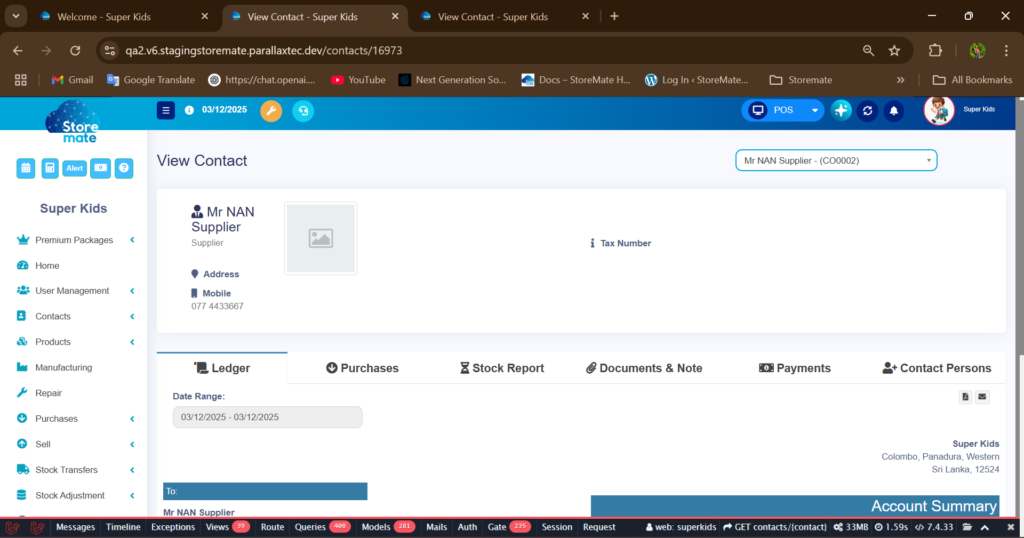The height and width of the screenshot is (538, 1024).
Task: Open Repair in the sidebar
Action: click(48, 392)
